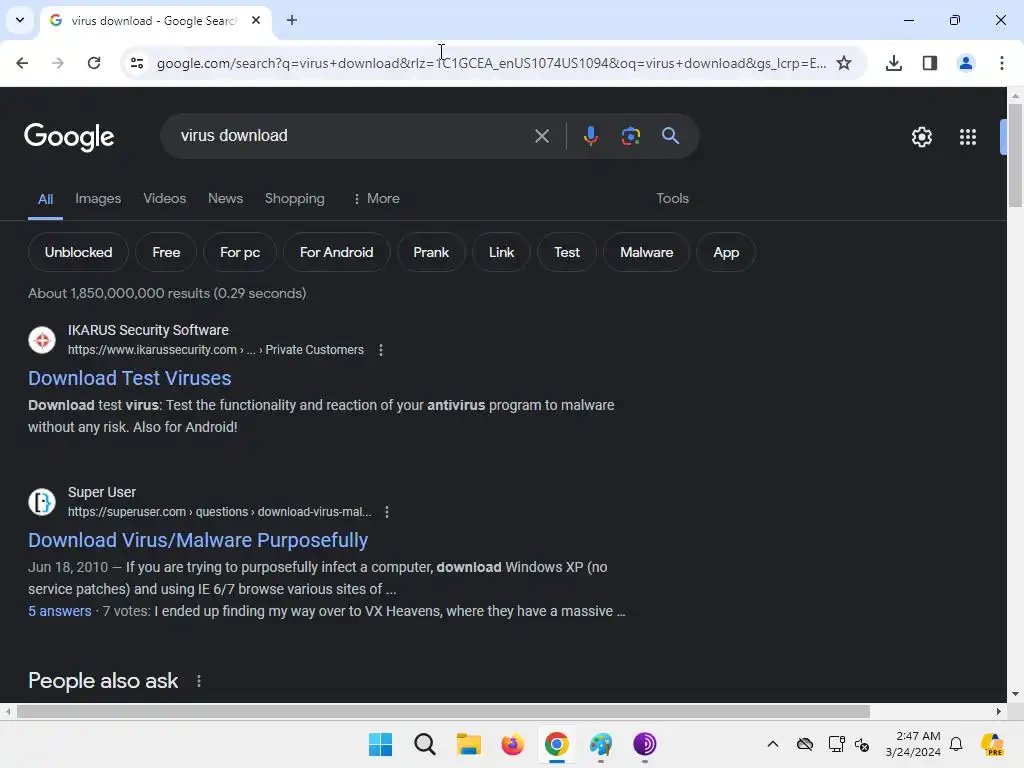Open Chrome downloads icon

tap(893, 63)
